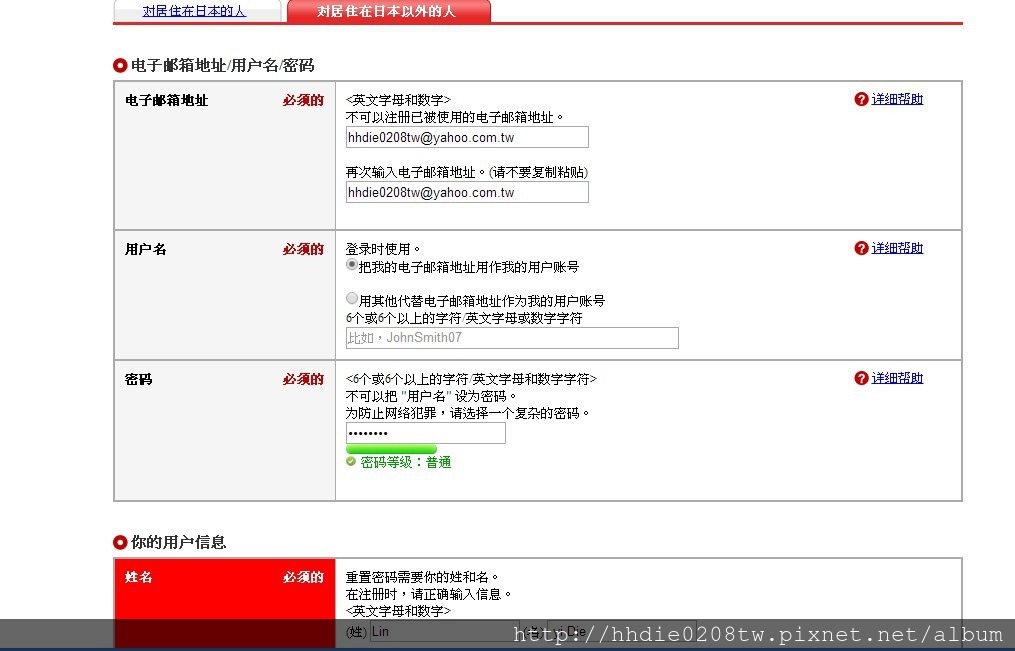
Task: Select radio 把我的电子邮箱地址用作我的用户账号
Action: coord(352,266)
